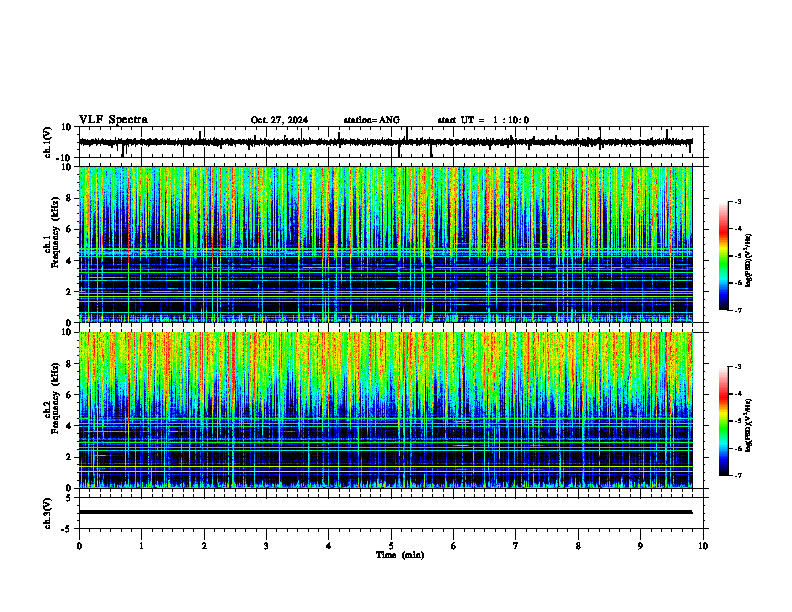
Task: Click the "ch.1(V)" waveform axis label
Action: point(48,142)
